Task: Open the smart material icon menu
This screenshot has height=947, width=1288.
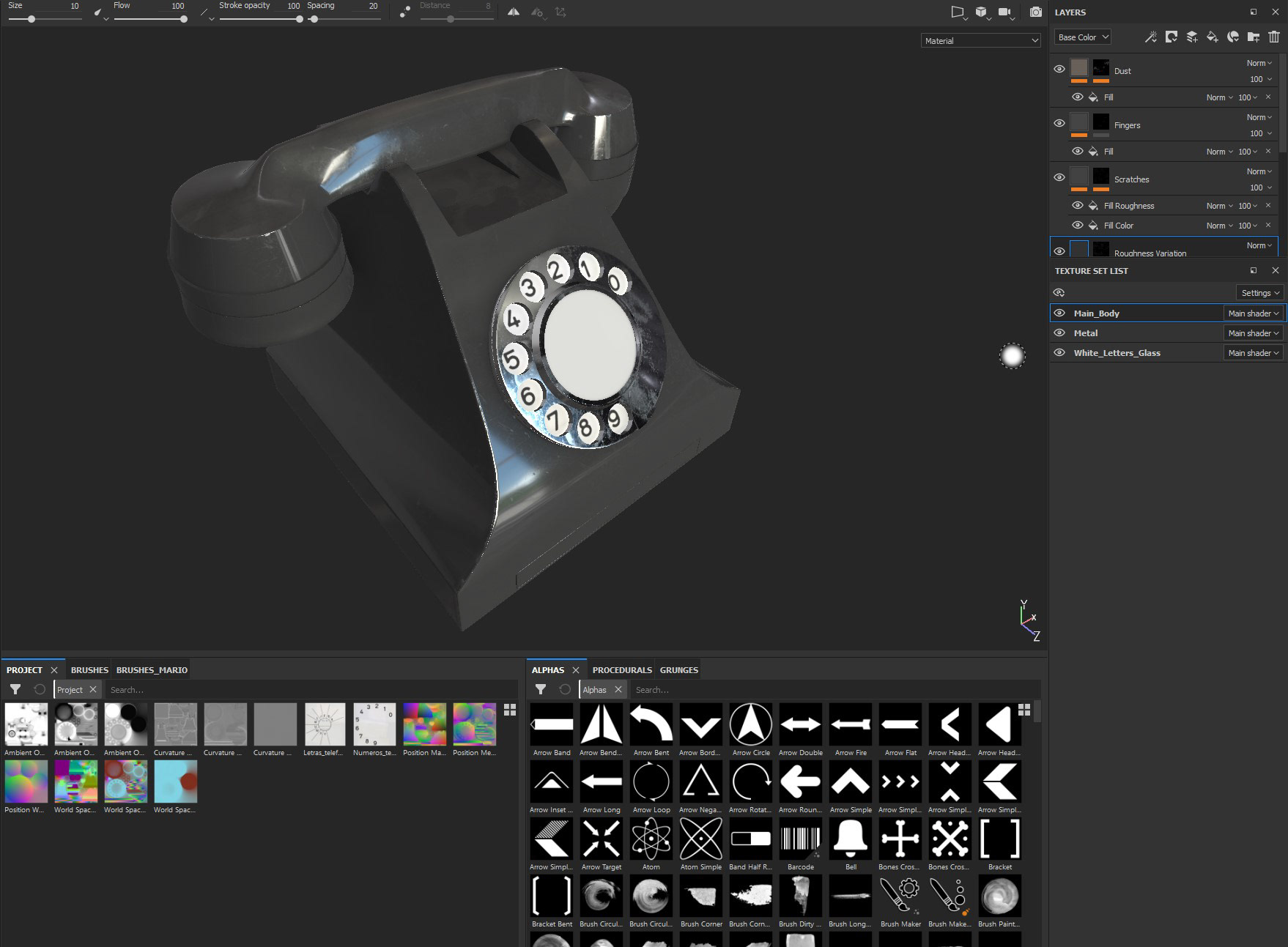Action: coord(1233,37)
